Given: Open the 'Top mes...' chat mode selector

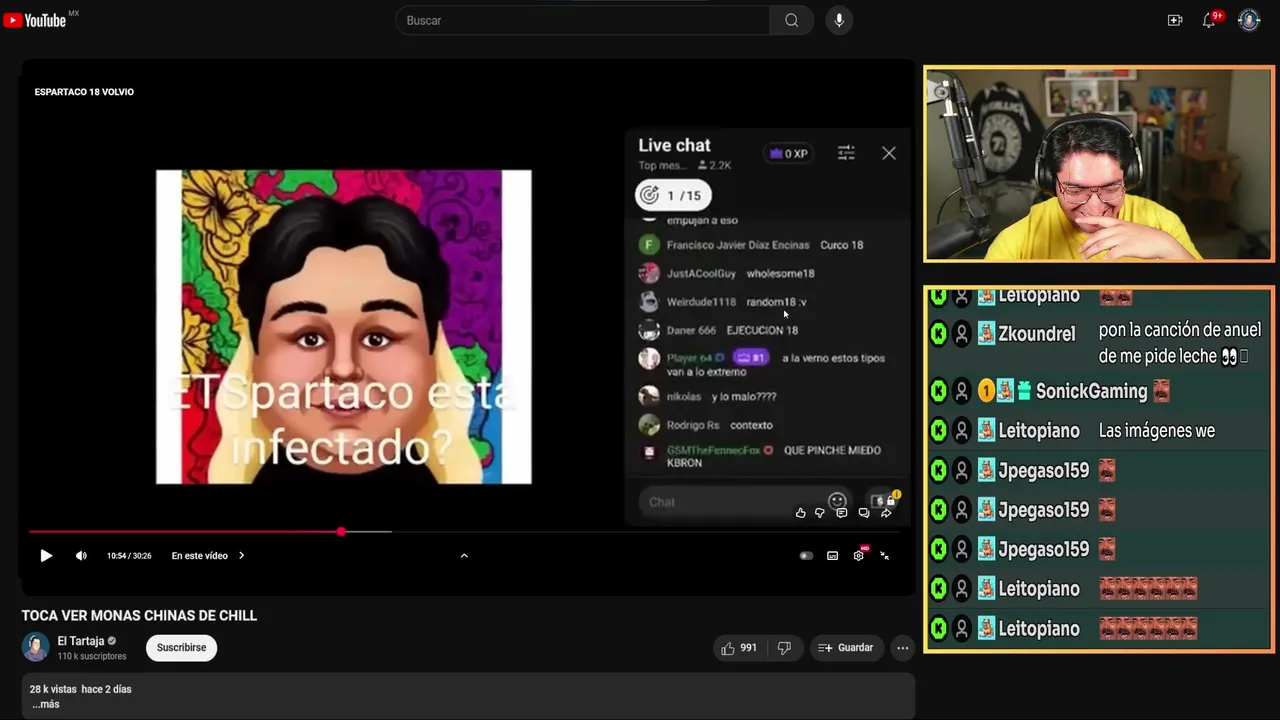Looking at the screenshot, I should point(663,166).
